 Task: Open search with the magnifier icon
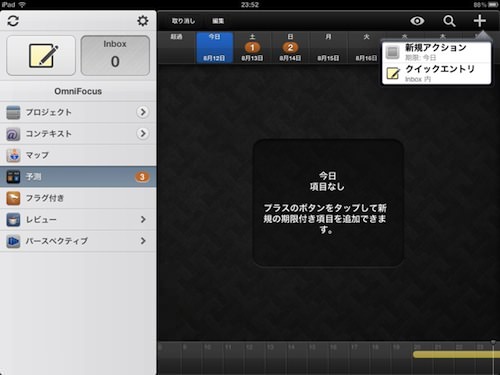pos(449,21)
